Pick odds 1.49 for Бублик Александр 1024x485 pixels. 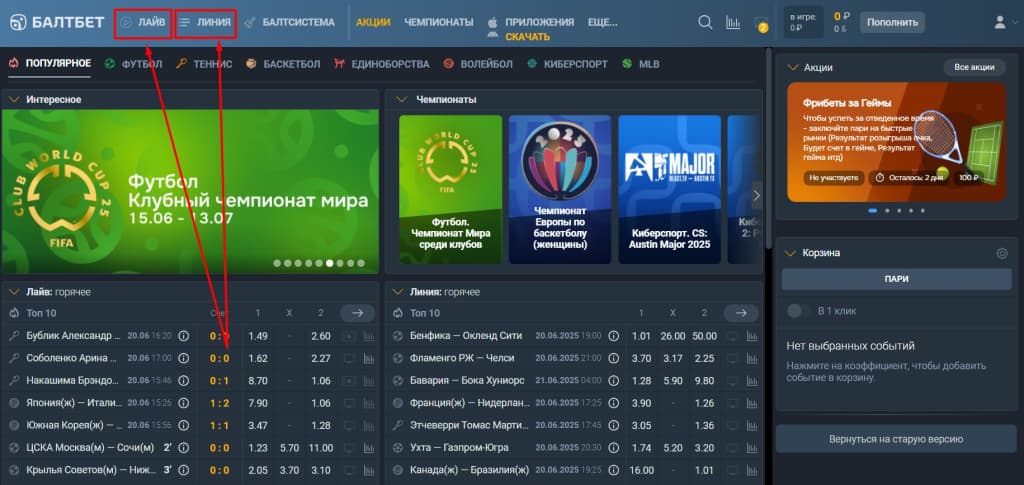point(258,336)
